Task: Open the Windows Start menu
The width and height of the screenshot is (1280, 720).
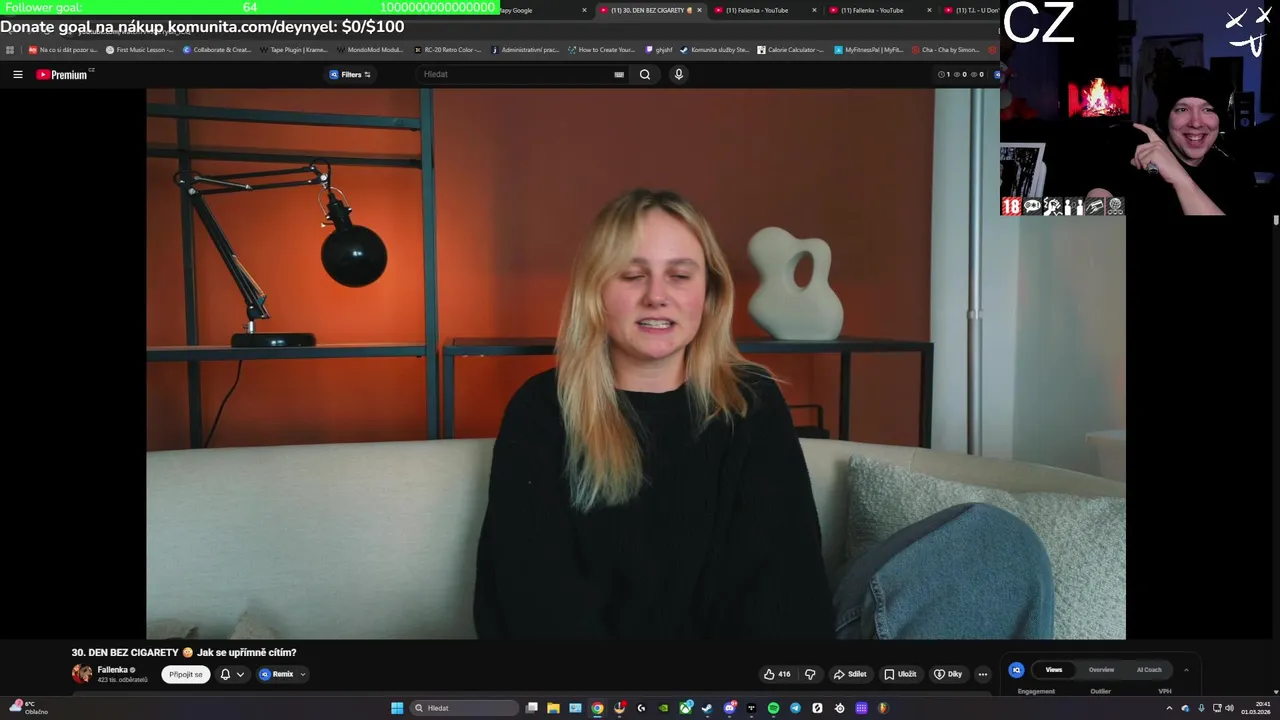Action: (397, 708)
